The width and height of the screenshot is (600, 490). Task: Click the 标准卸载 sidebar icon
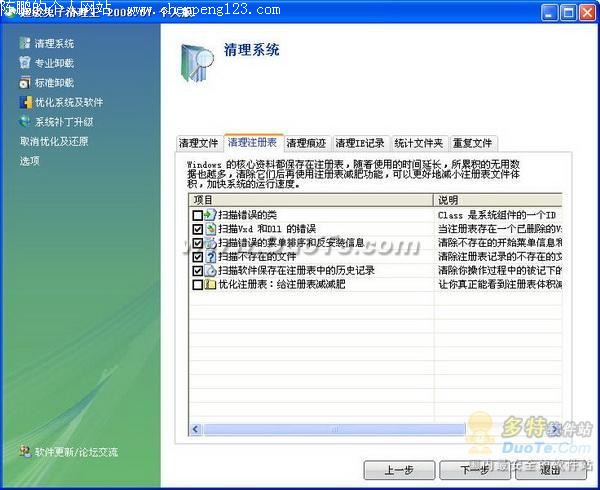tap(25, 83)
